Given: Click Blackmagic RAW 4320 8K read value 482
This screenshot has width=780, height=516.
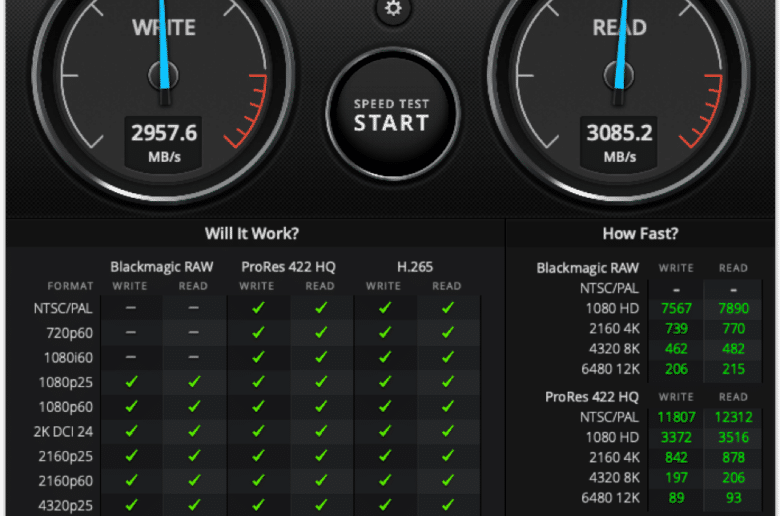Looking at the screenshot, I should tap(733, 349).
